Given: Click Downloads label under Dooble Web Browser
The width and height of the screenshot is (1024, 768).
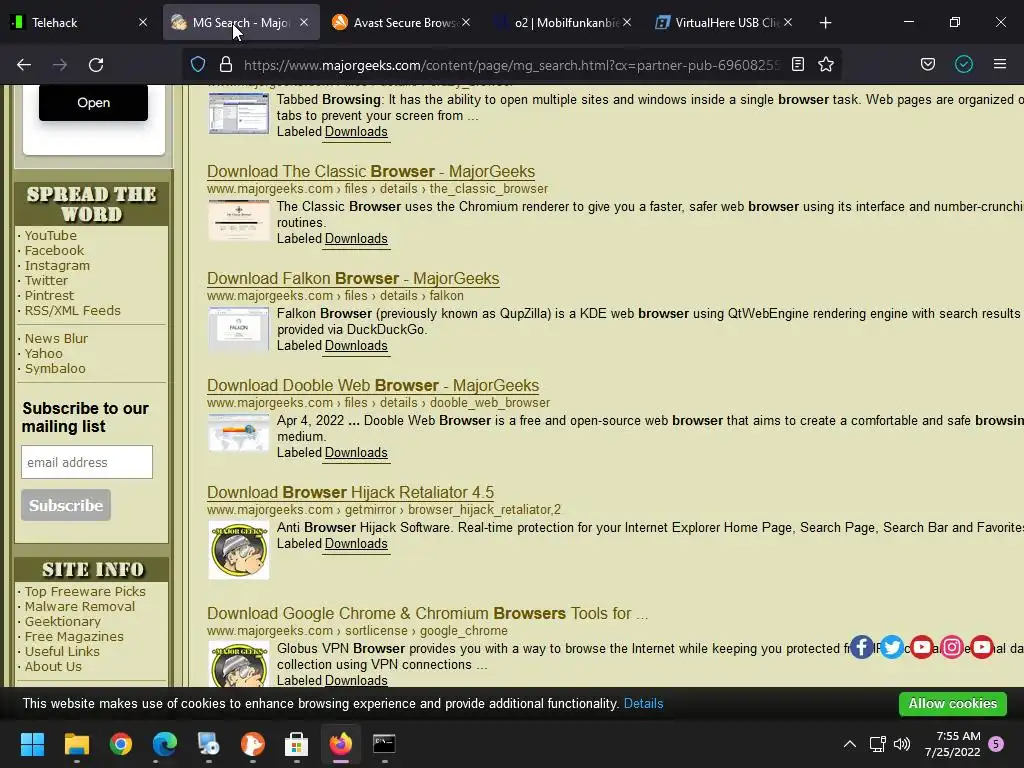Looking at the screenshot, I should [356, 453].
